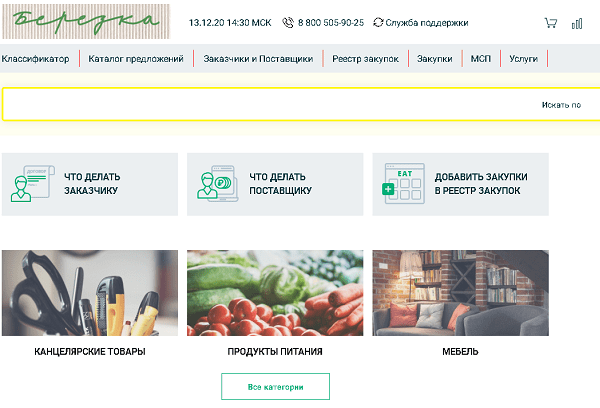Click the Березка logo
This screenshot has width=600, height=408.
[86, 21]
